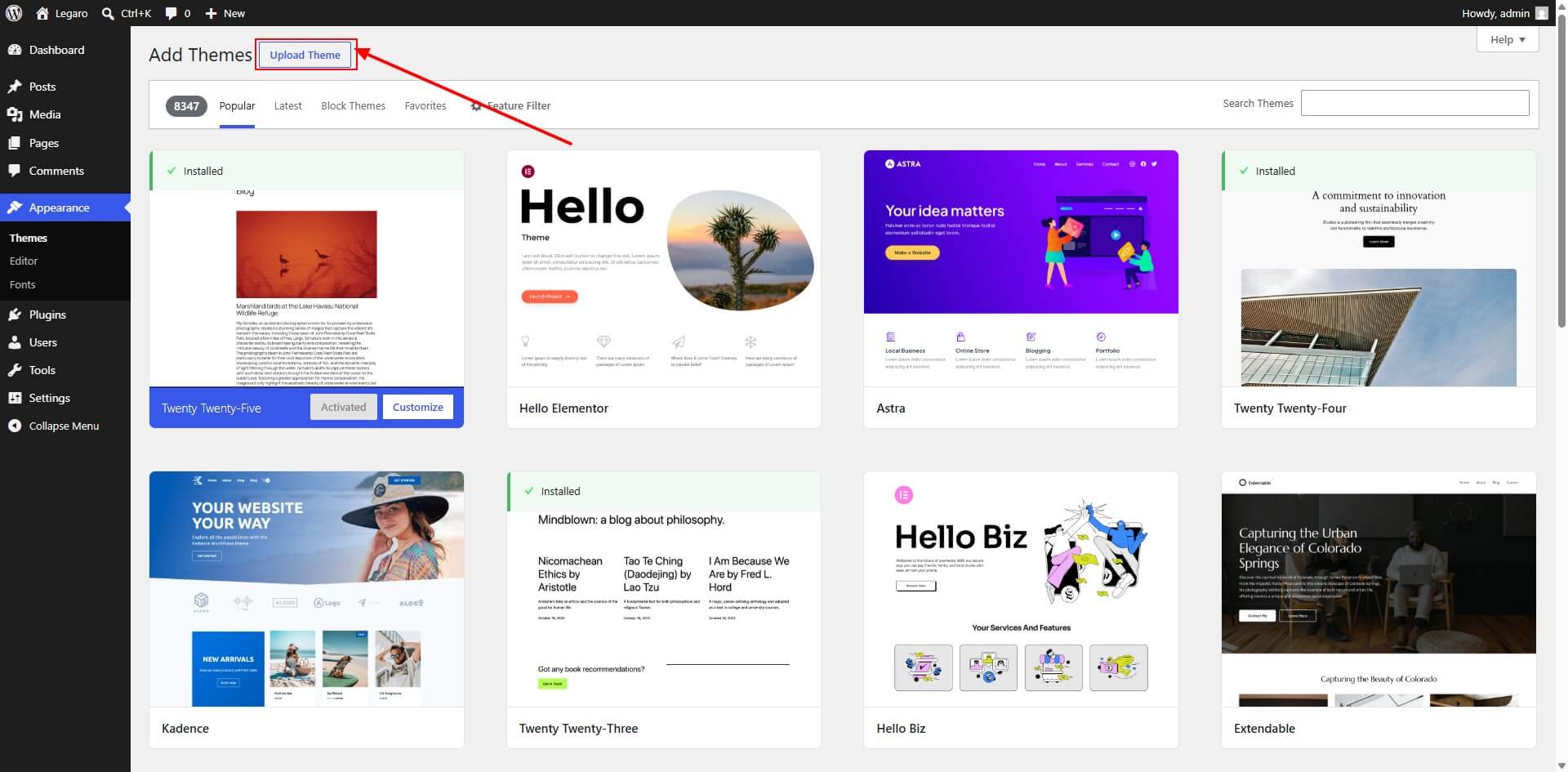The height and width of the screenshot is (772, 1568).
Task: Select the Twenty Twenty-Four theme thumbnail
Action: point(1379,269)
